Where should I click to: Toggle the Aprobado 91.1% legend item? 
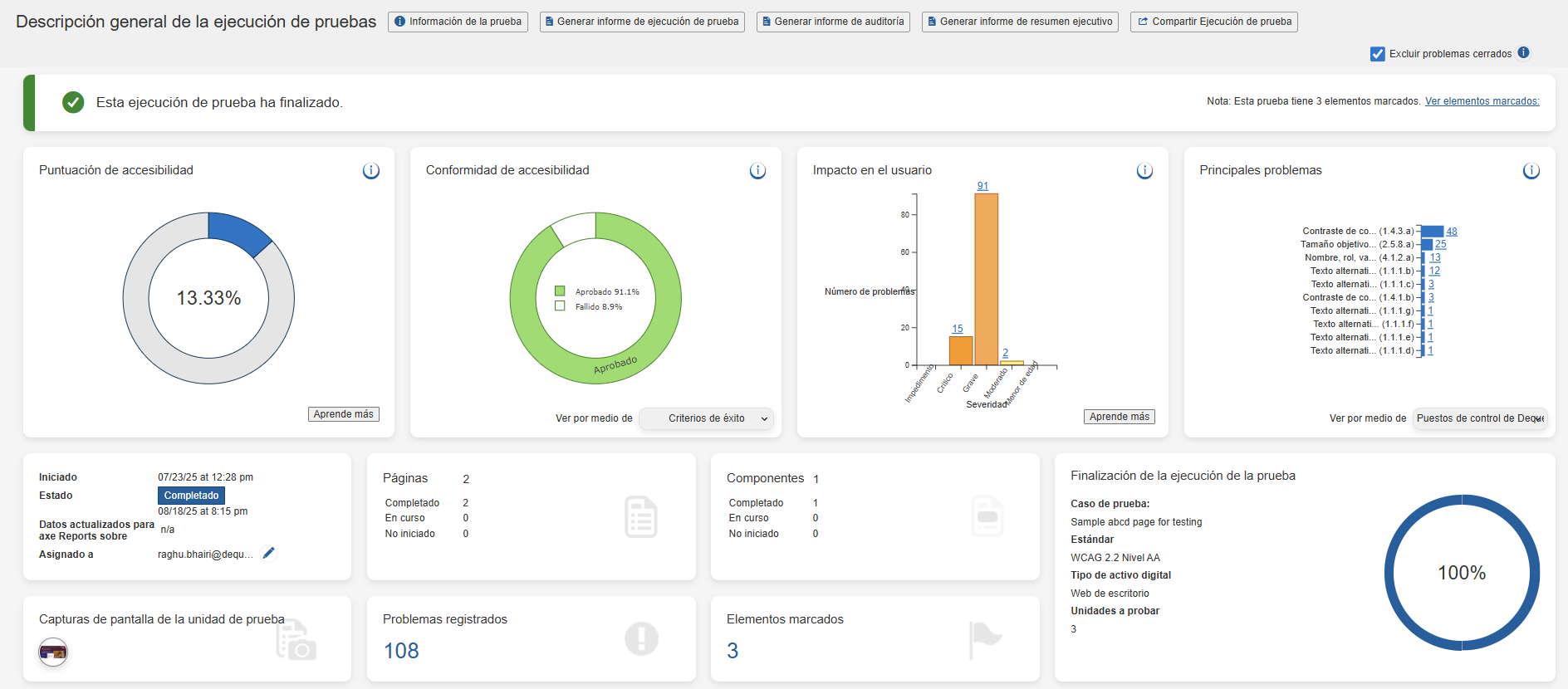click(x=598, y=291)
